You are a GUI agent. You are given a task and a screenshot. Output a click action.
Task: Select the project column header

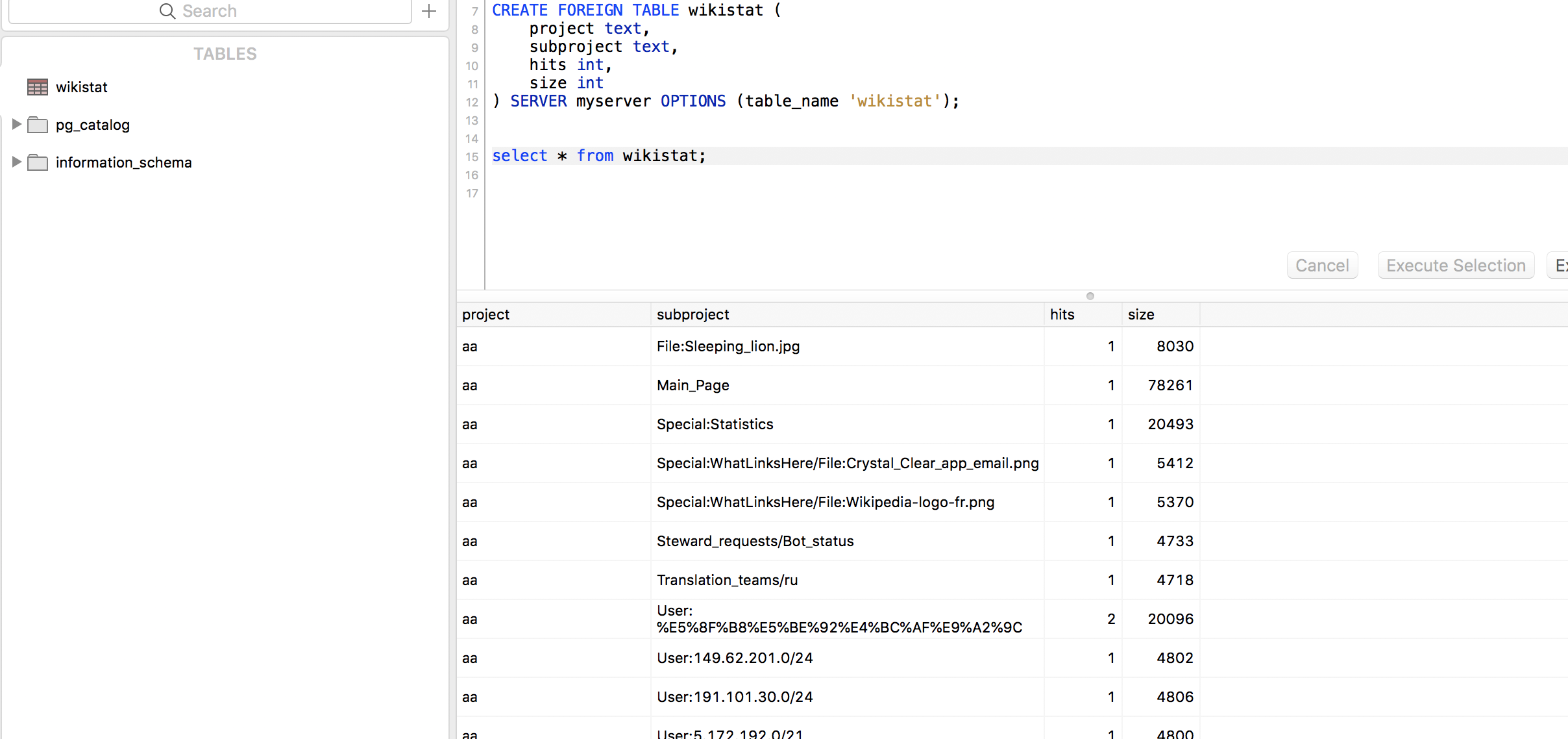click(x=485, y=314)
